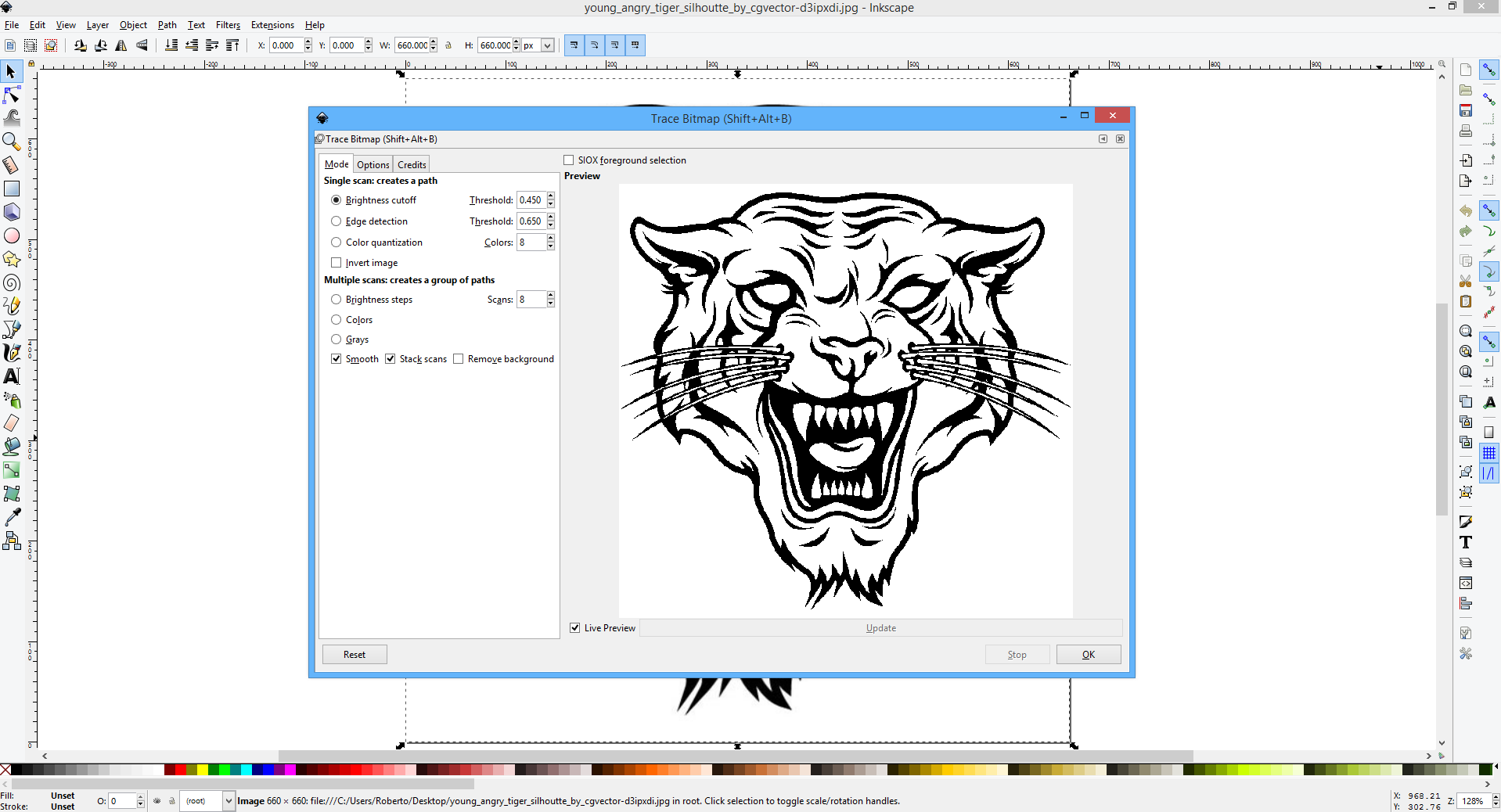
Task: Click the no-color X swatch
Action: [x=5, y=770]
